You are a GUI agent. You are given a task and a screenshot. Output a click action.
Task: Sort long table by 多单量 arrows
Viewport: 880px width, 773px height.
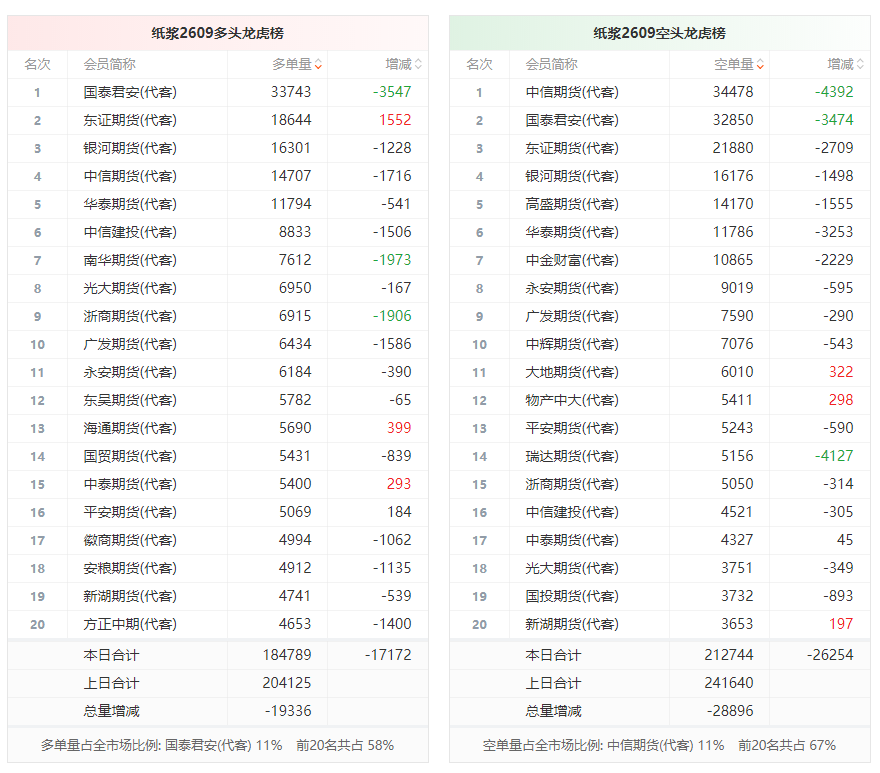(x=318, y=65)
